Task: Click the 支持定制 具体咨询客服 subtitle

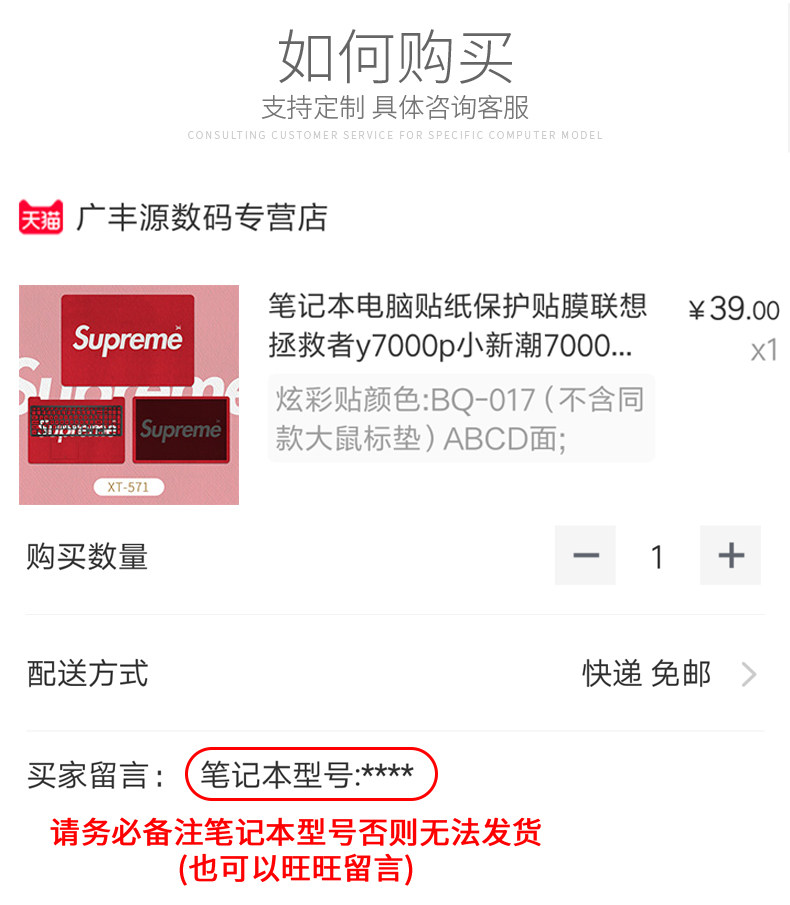Action: coord(395,108)
